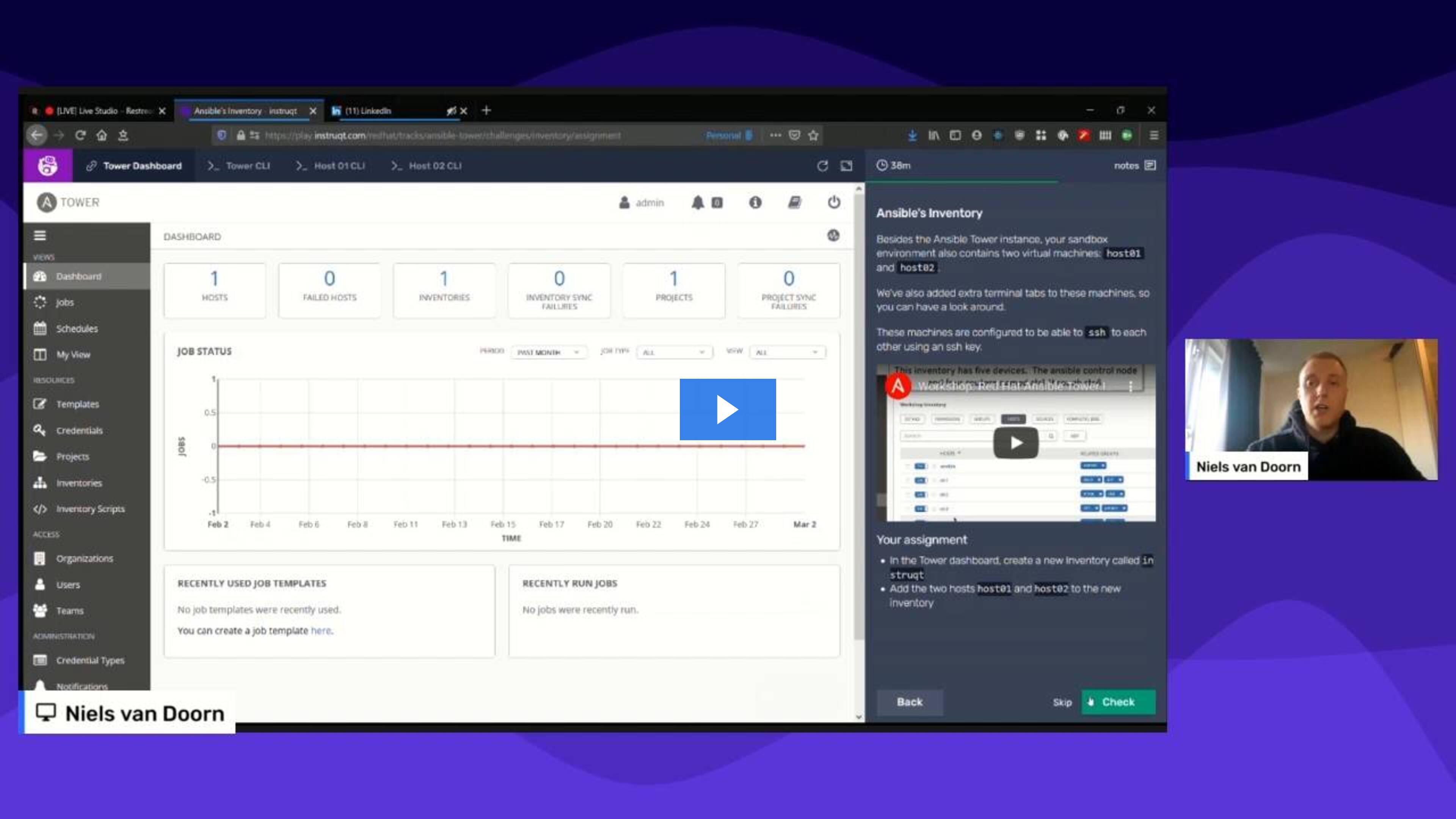
Task: Collapse the sidebar hamburger menu
Action: [39, 235]
